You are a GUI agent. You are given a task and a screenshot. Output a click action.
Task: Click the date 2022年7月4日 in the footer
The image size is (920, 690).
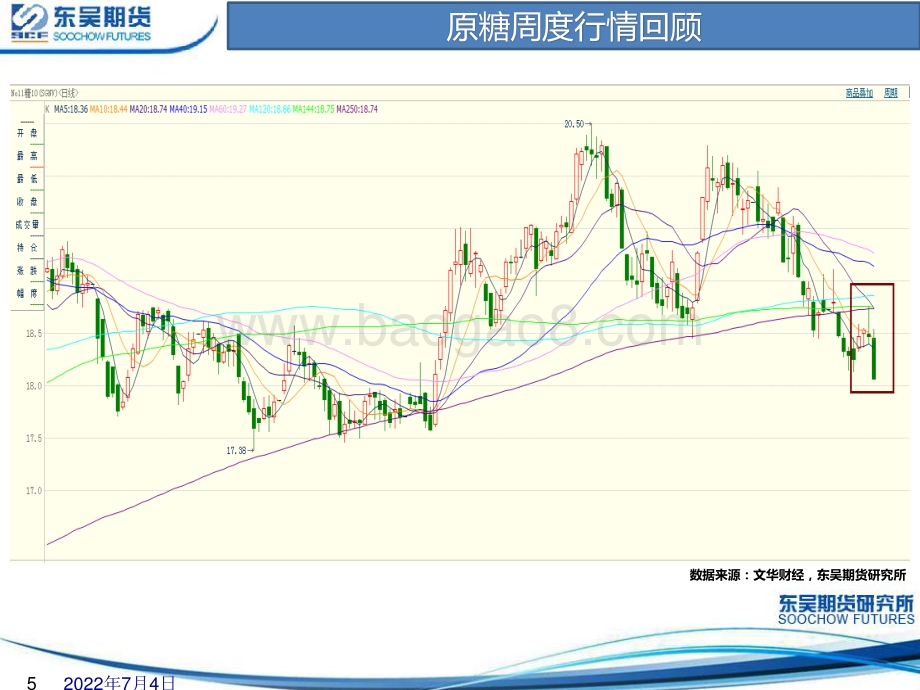(x=119, y=682)
